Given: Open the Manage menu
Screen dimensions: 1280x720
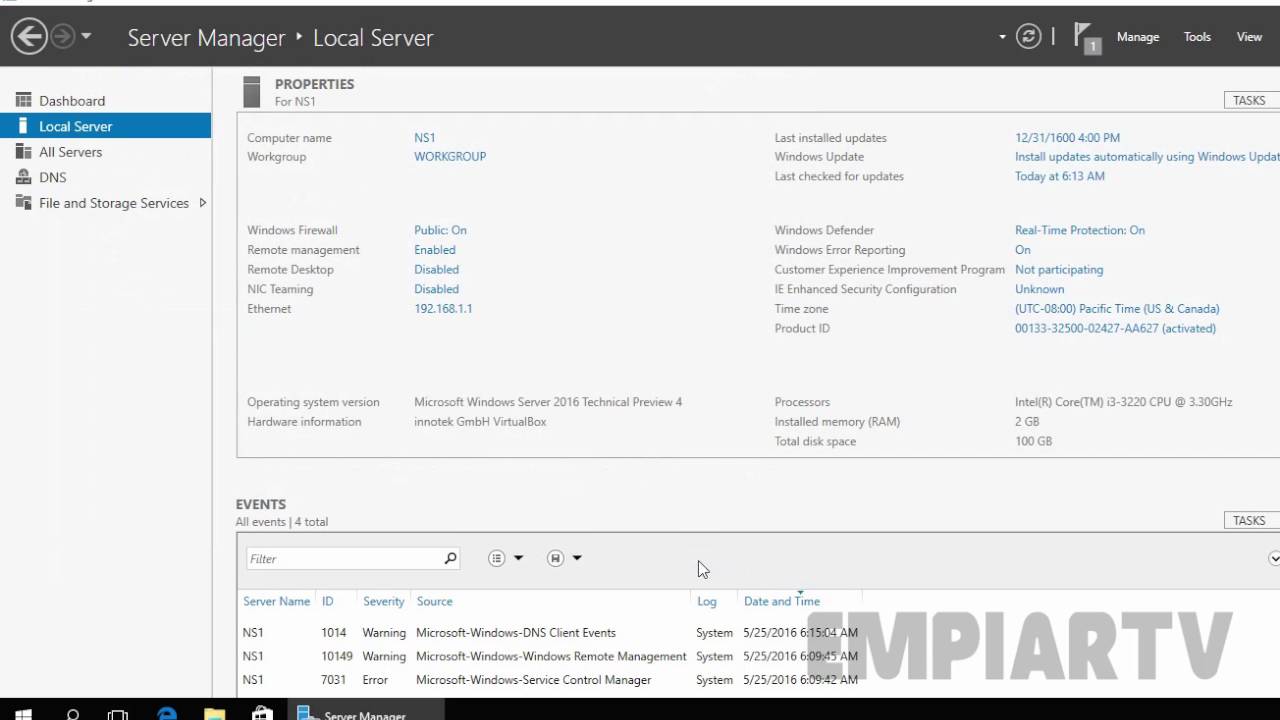Looking at the screenshot, I should pos(1138,37).
